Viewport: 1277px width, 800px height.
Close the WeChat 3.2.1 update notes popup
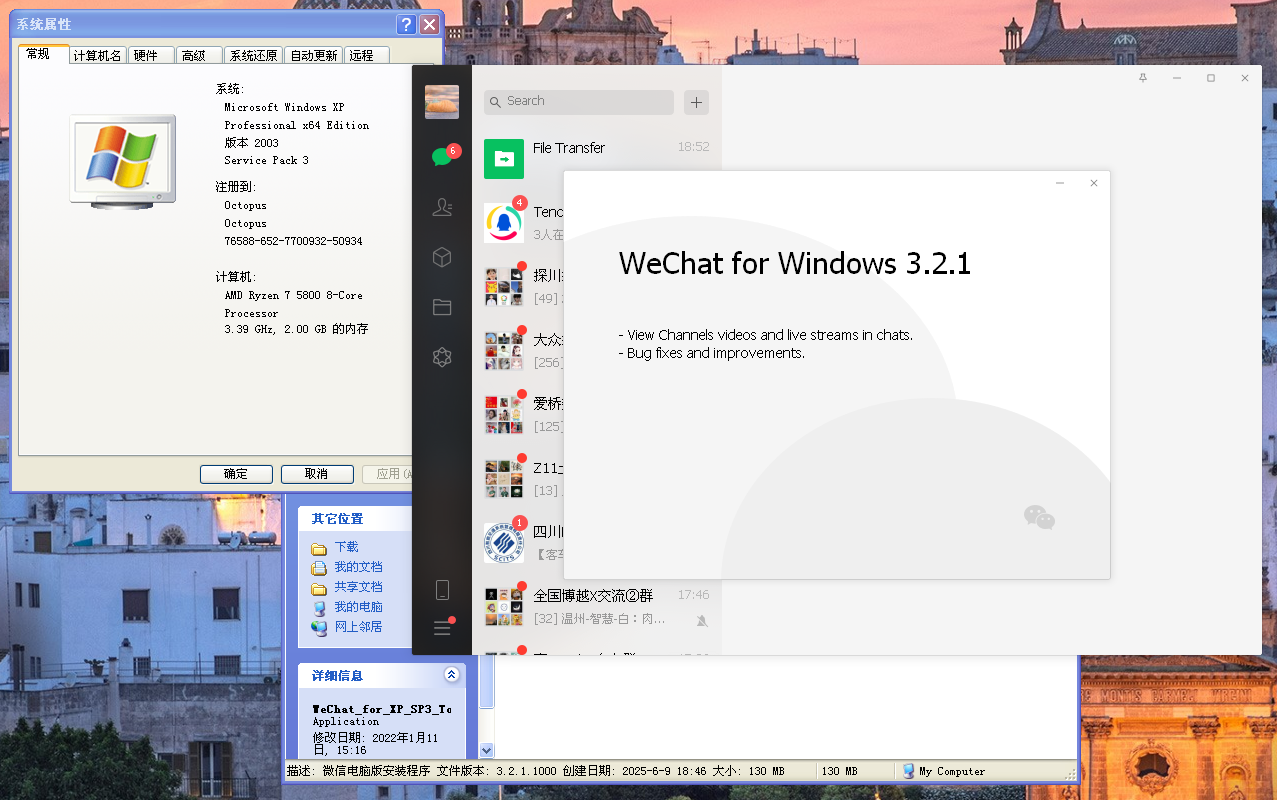point(1094,183)
